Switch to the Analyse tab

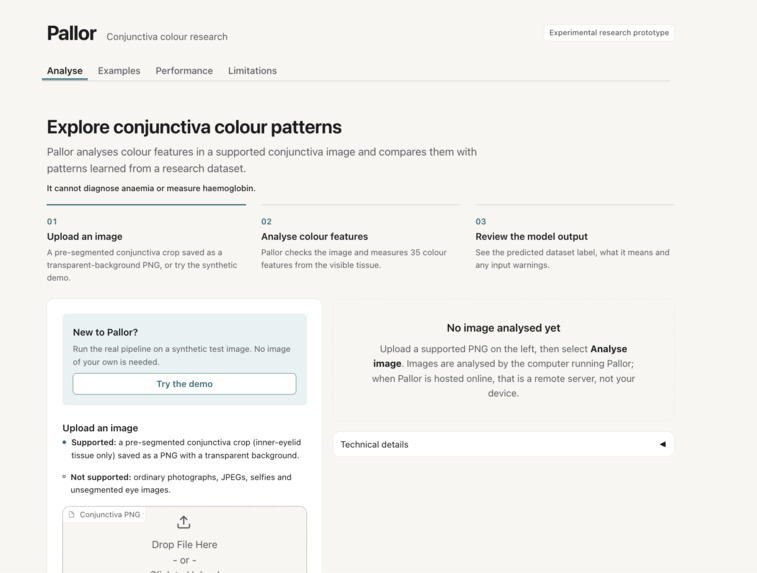click(x=65, y=70)
